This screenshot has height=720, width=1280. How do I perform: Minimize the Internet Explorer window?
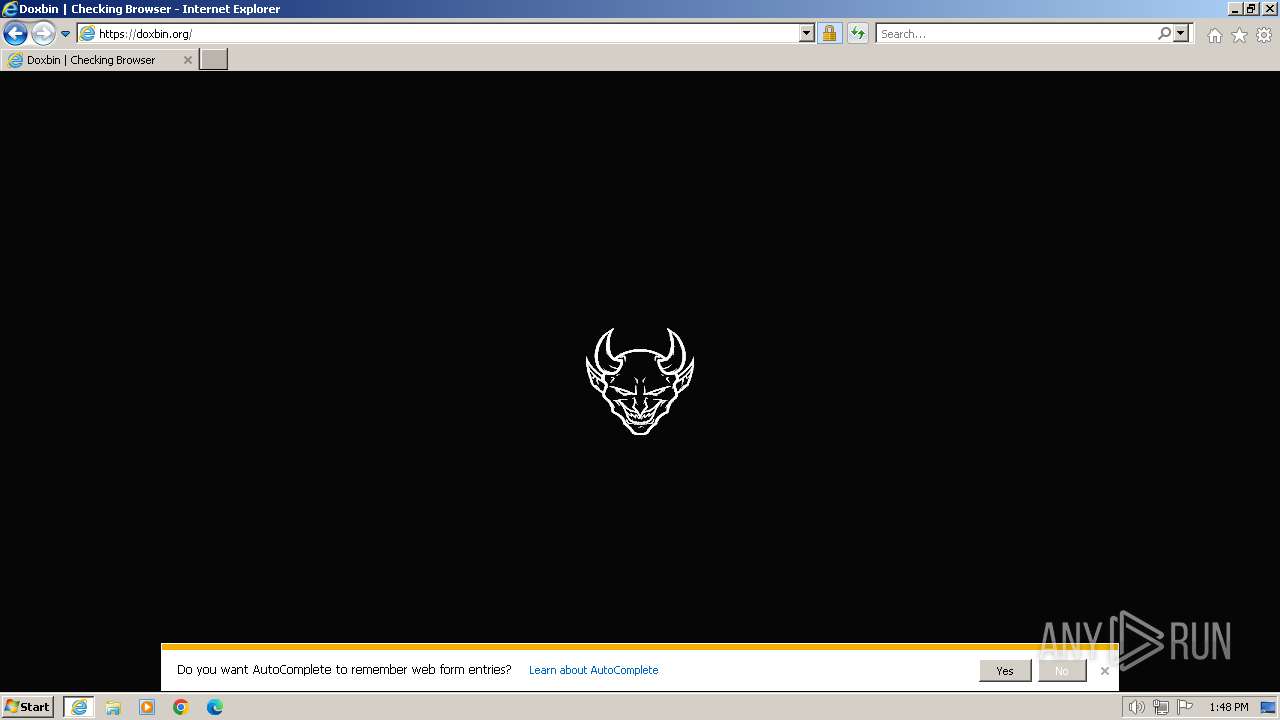point(1234,9)
